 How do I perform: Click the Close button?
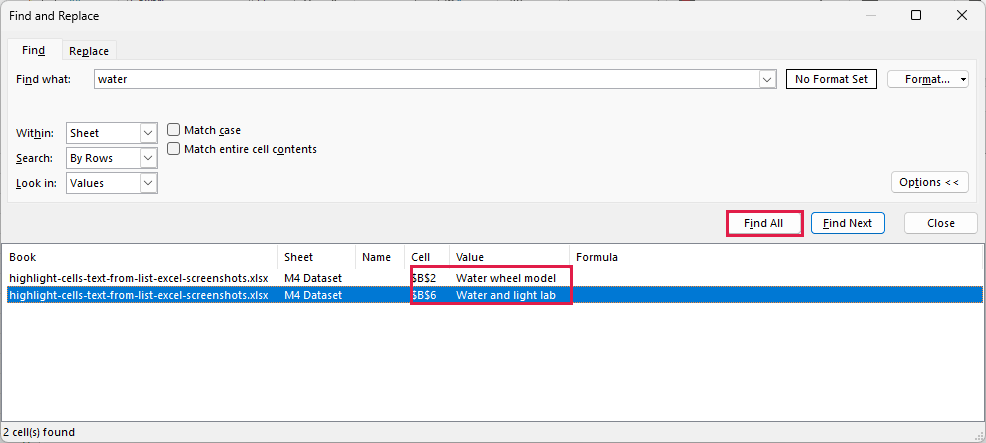pos(940,223)
